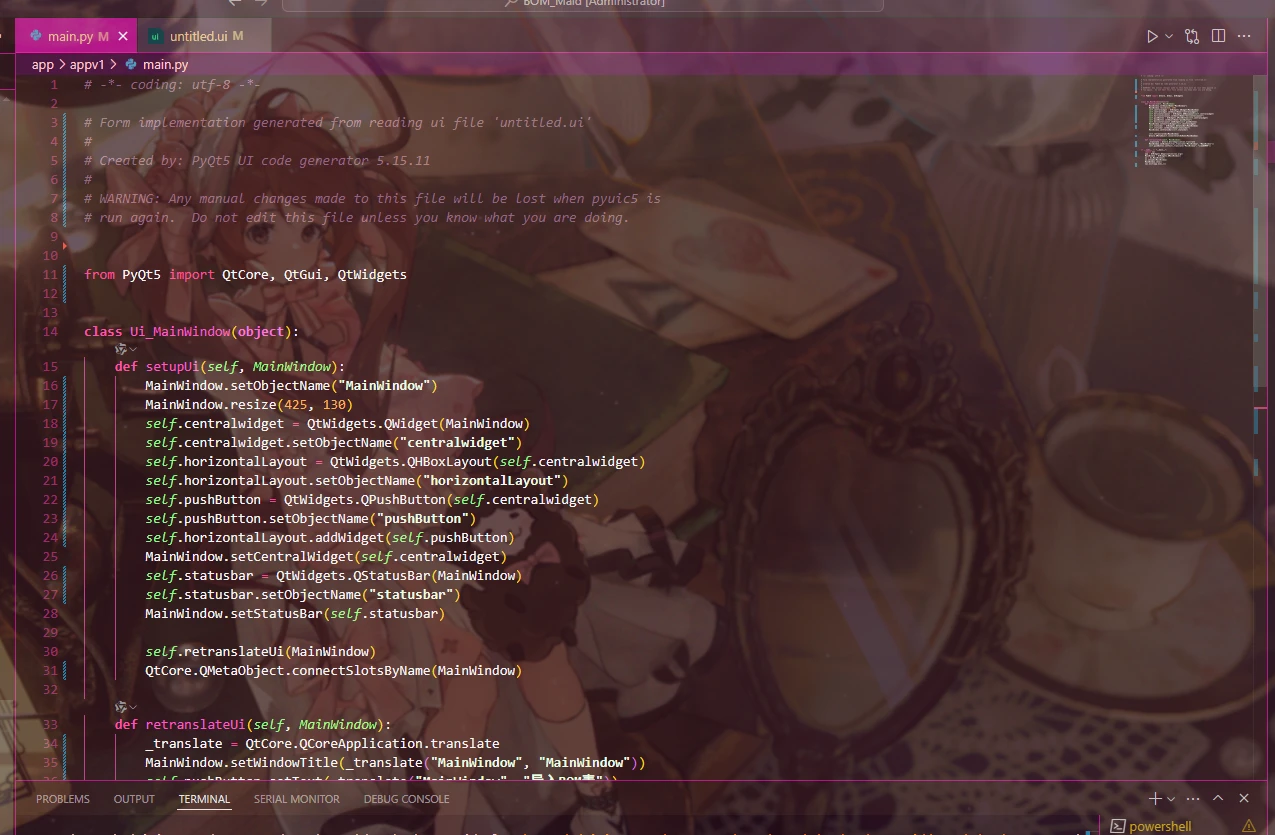Image resolution: width=1275 pixels, height=835 pixels.
Task: Click line number 14 in the gutter
Action: click(x=51, y=332)
